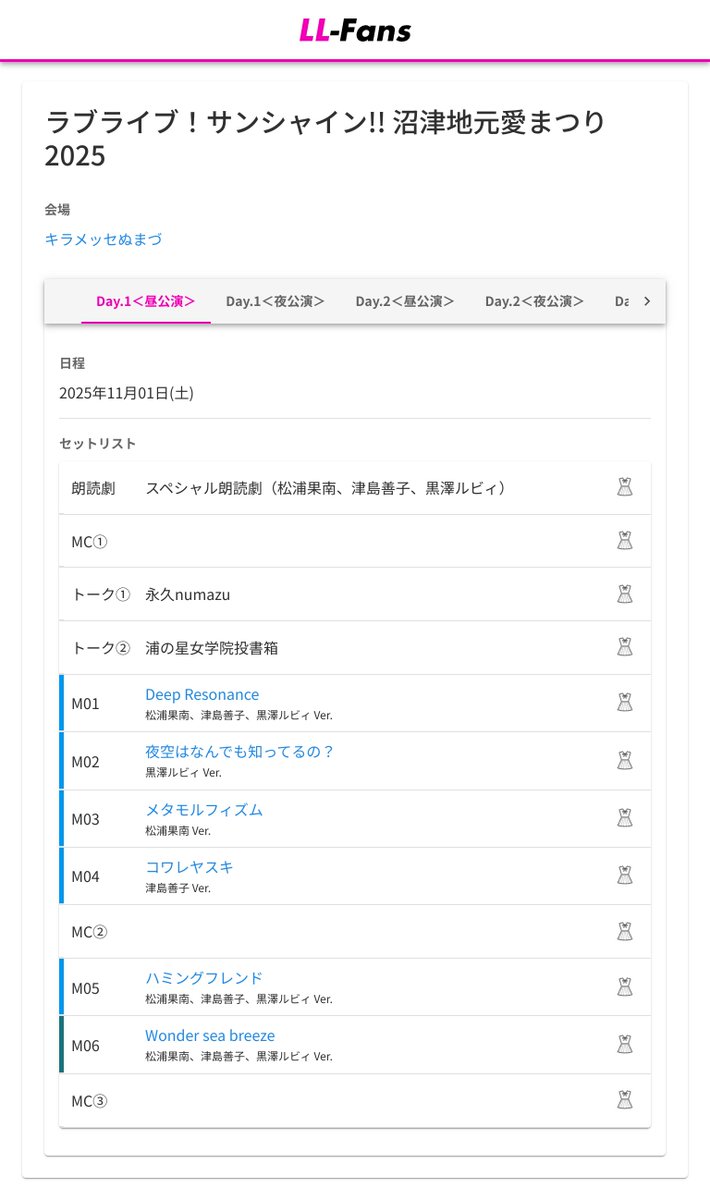Click the costume icon in the MC③ row
The image size is (710, 1200).
(x=625, y=1101)
